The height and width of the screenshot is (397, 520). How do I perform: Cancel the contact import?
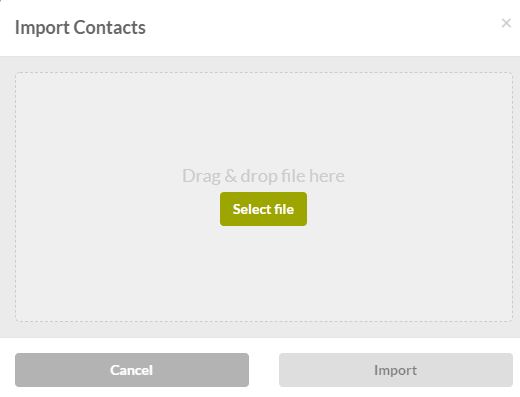(132, 370)
